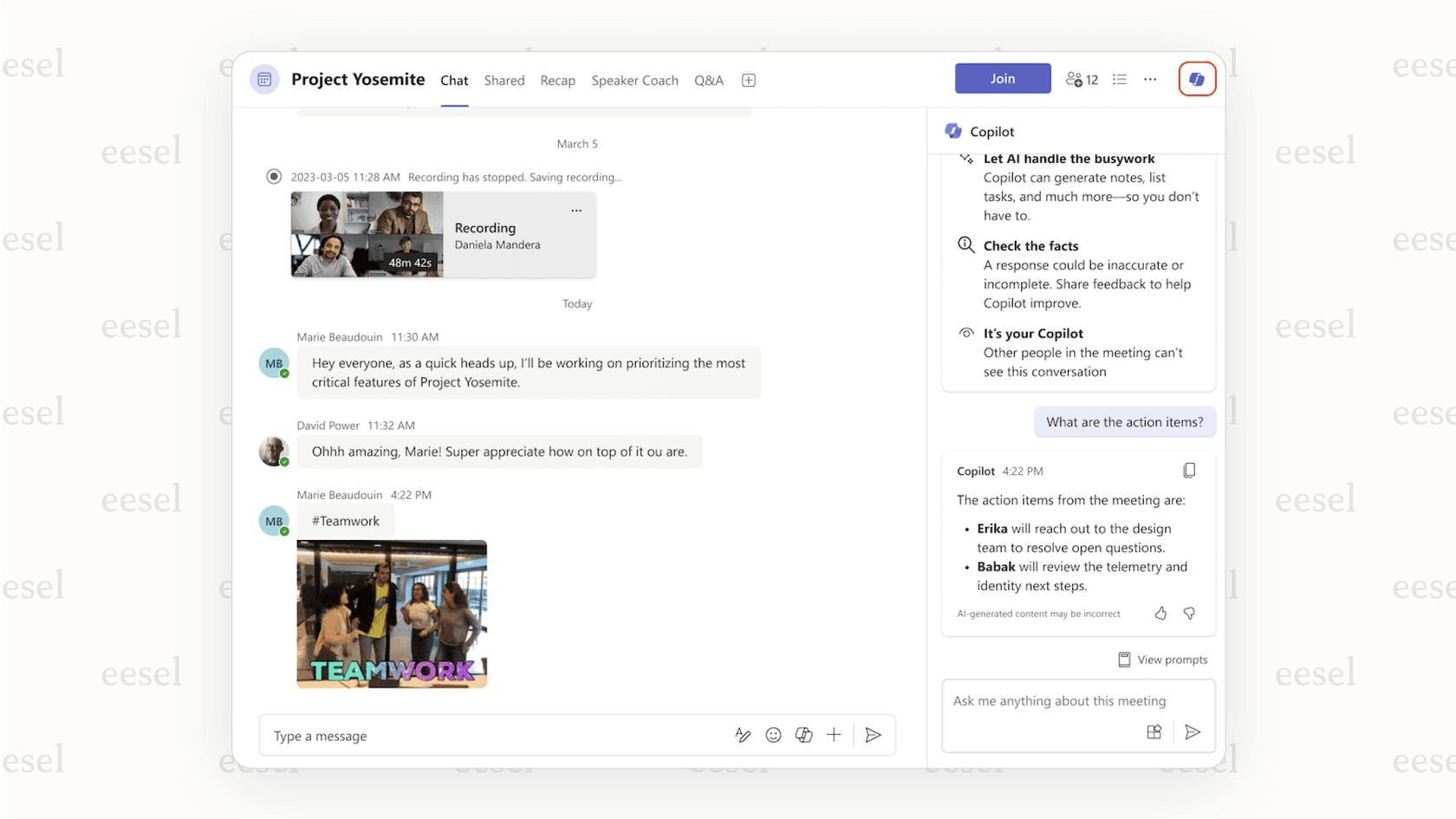Give a thumbs down to Copilot's response
The image size is (1456, 819).
[1189, 613]
